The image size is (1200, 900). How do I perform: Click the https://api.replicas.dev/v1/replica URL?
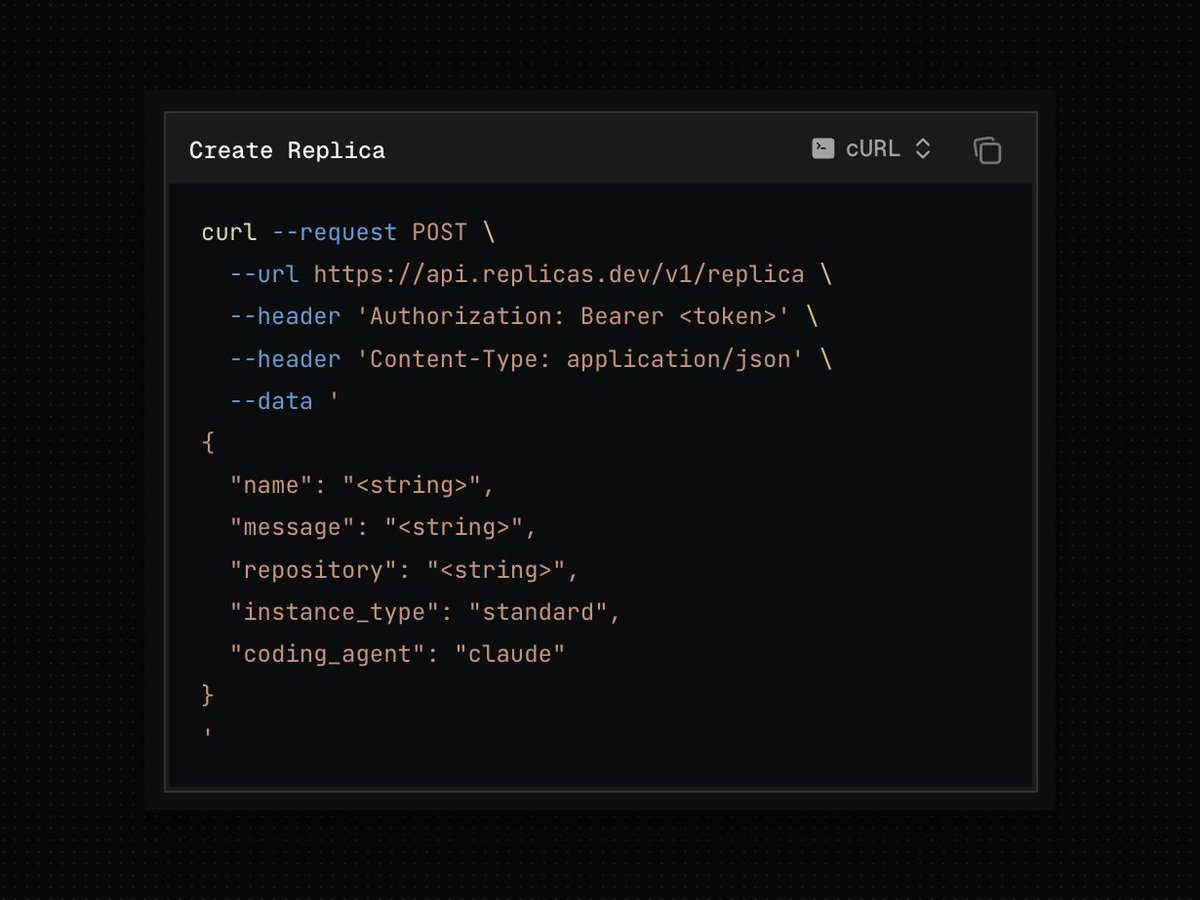pyautogui.click(x=559, y=274)
